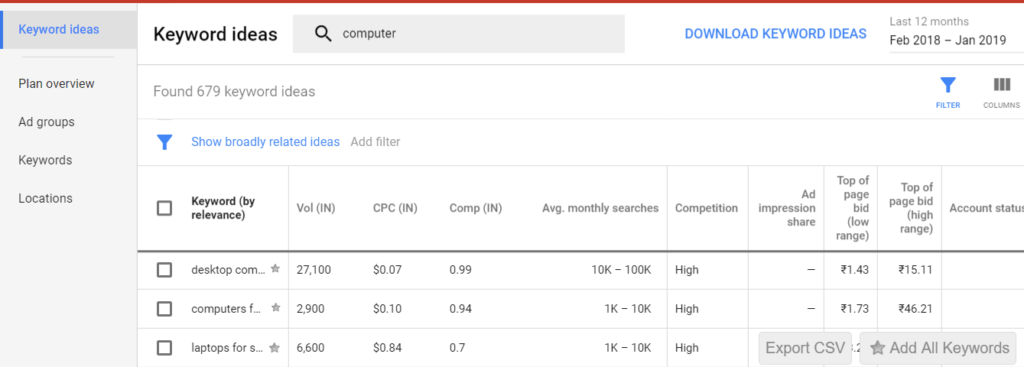Screen dimensions: 1024x367
Task: Click the computers f… keyword text
Action: tap(227, 309)
